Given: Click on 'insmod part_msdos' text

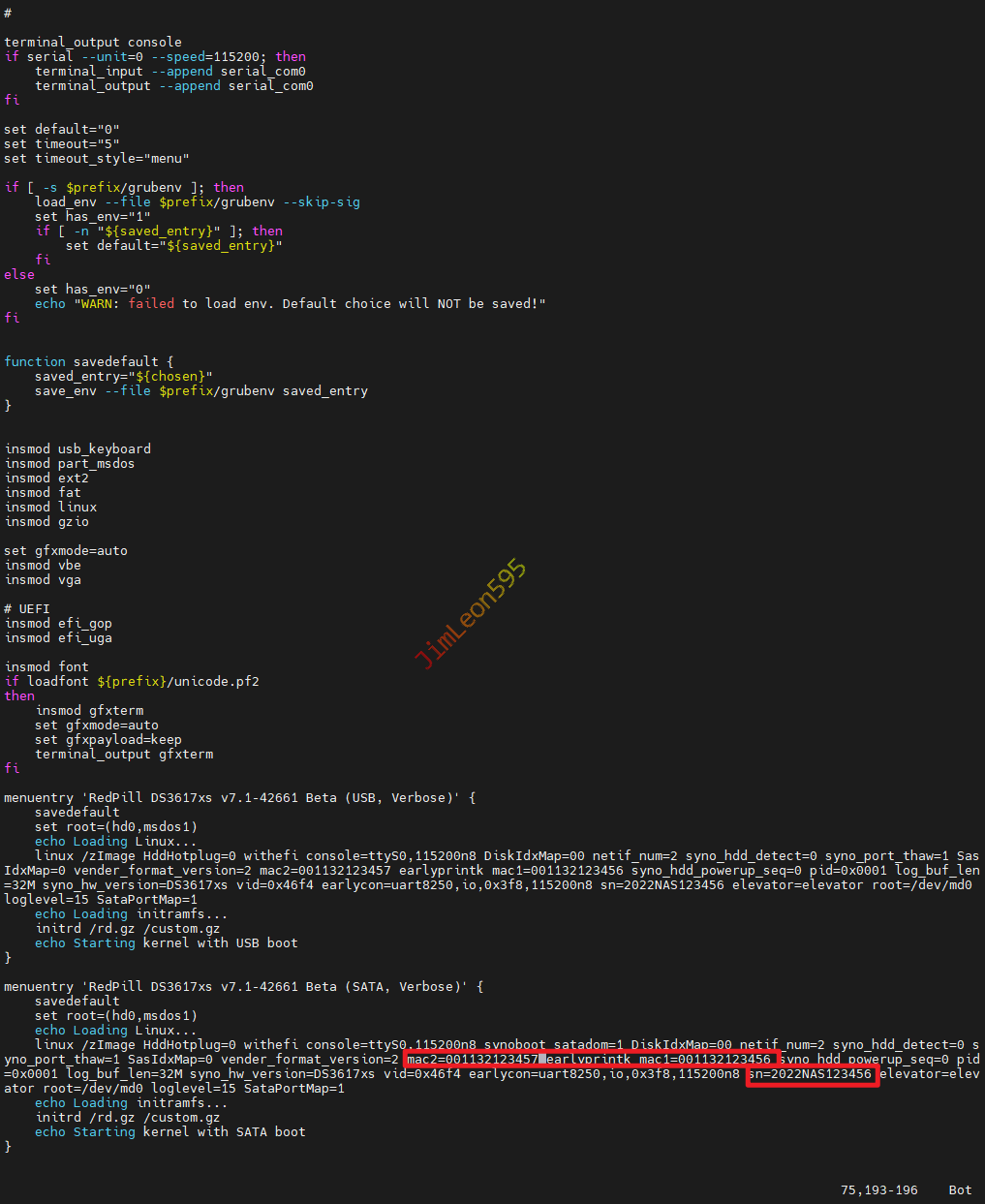Looking at the screenshot, I should pos(70,464).
